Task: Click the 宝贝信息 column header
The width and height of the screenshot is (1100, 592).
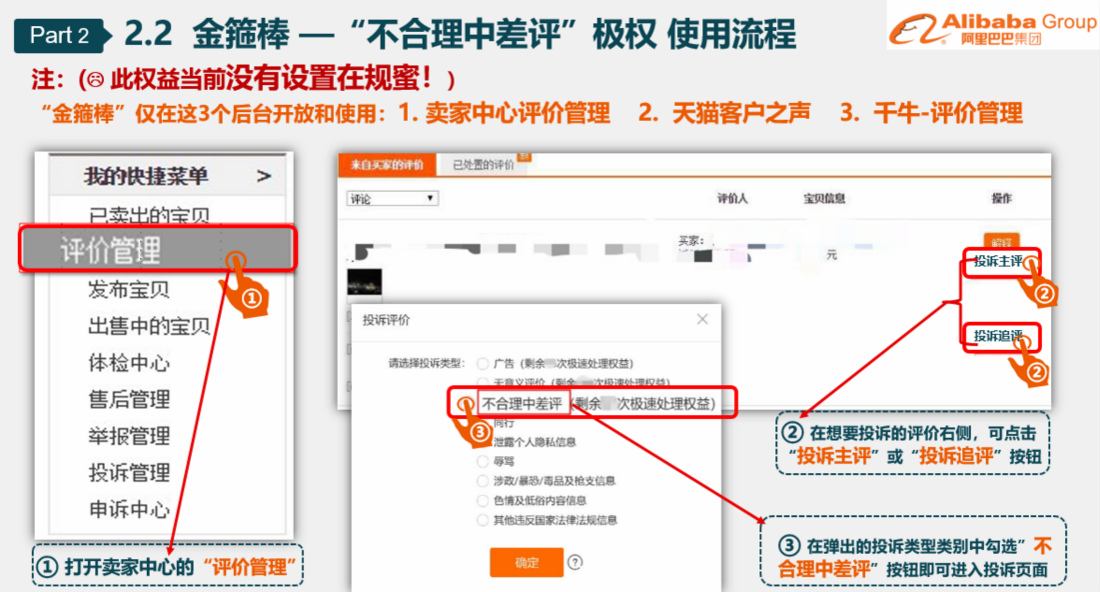Action: pyautogui.click(x=824, y=199)
